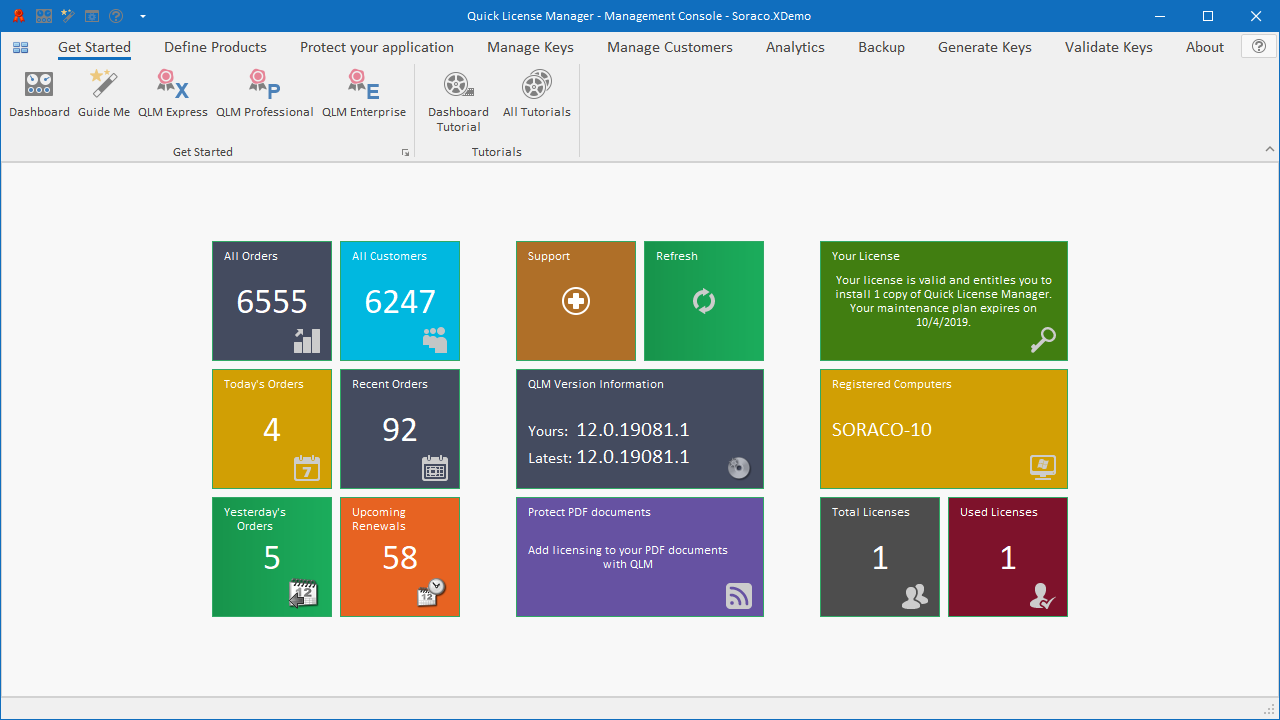Open the About tab
Screen dimensions: 1280x720
[1205, 47]
